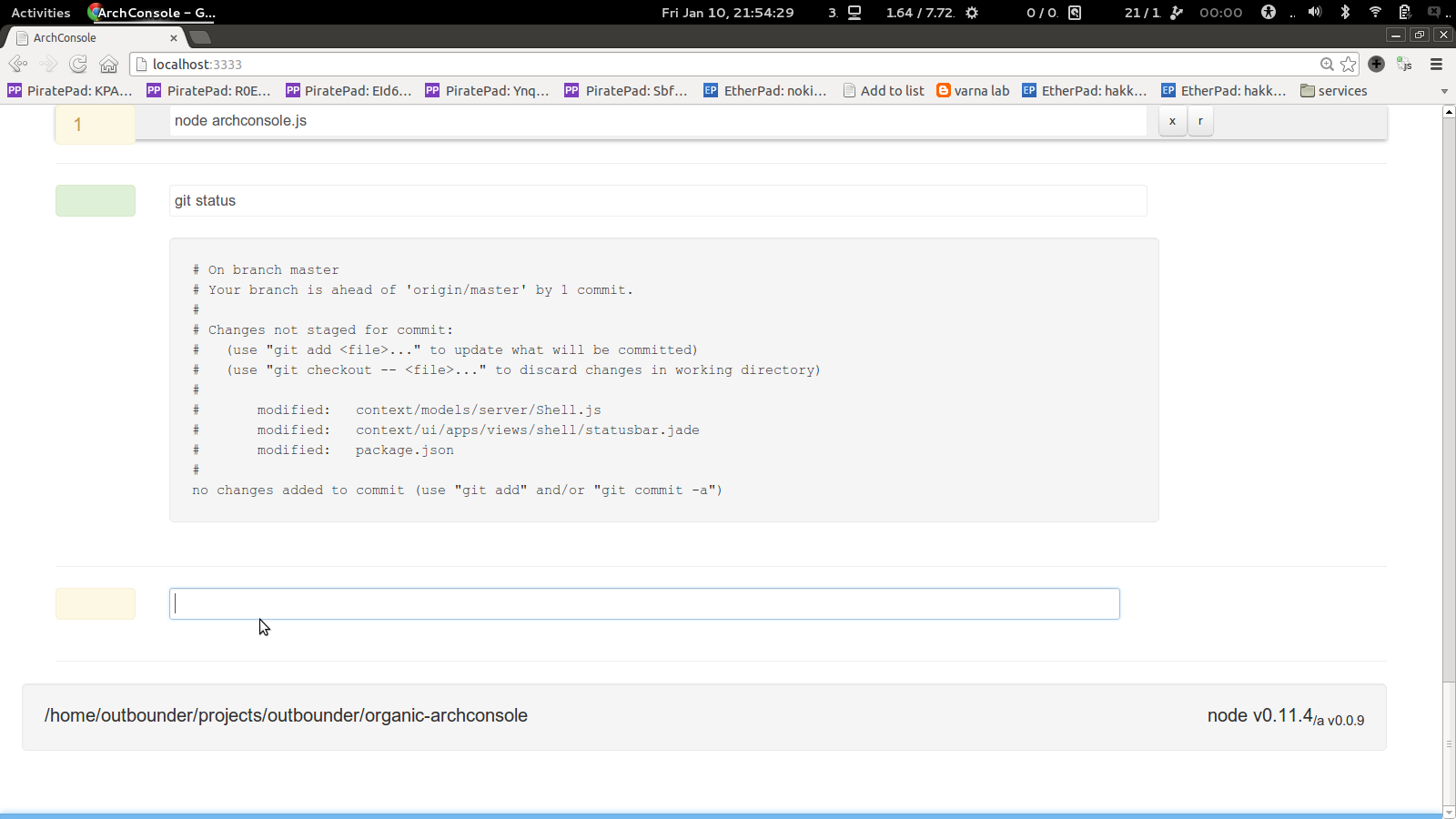Viewport: 1456px width, 819px height.
Task: Bookmark this page with the star icon
Action: click(1349, 64)
